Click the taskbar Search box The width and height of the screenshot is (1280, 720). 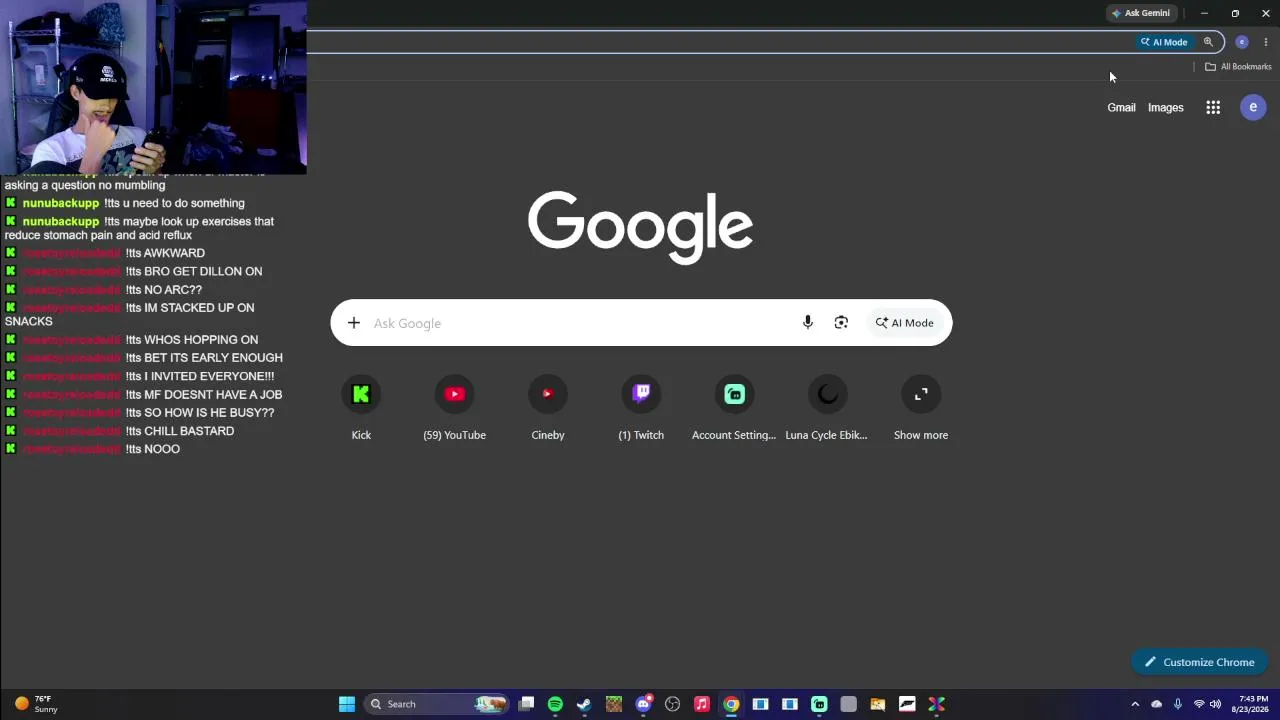click(437, 704)
